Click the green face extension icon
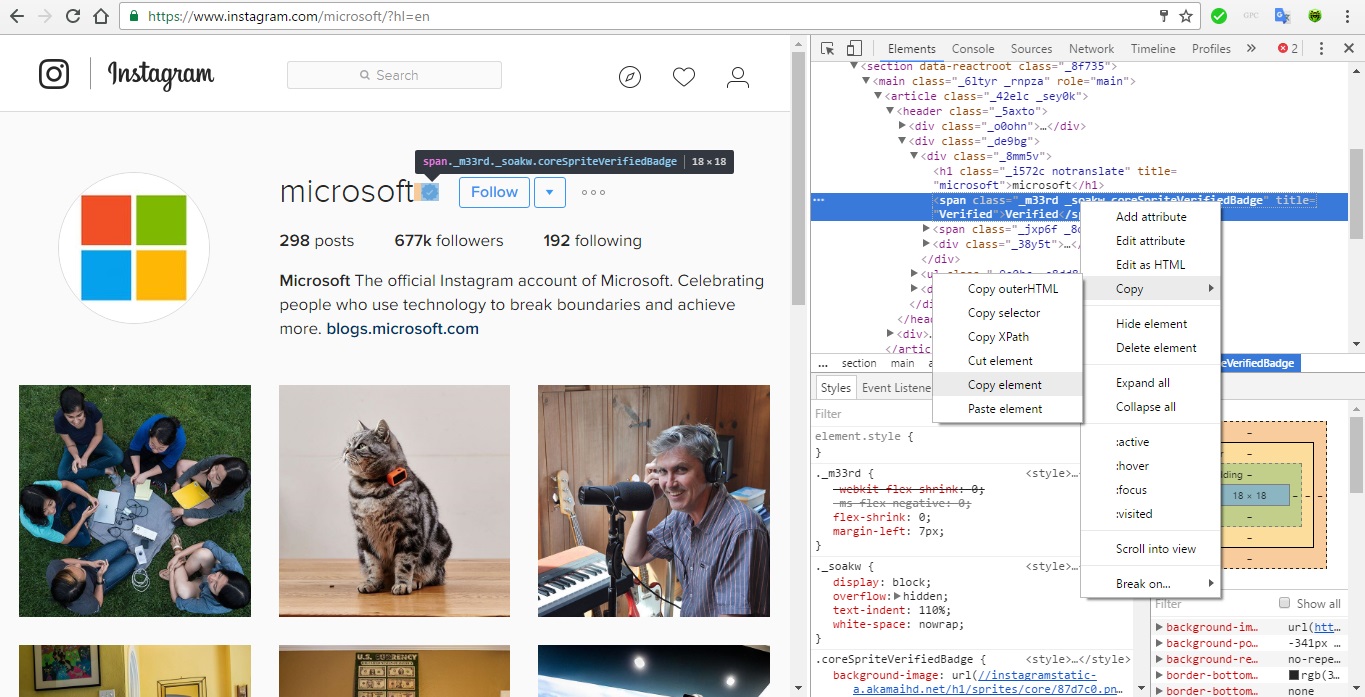1365x697 pixels. [x=1314, y=16]
